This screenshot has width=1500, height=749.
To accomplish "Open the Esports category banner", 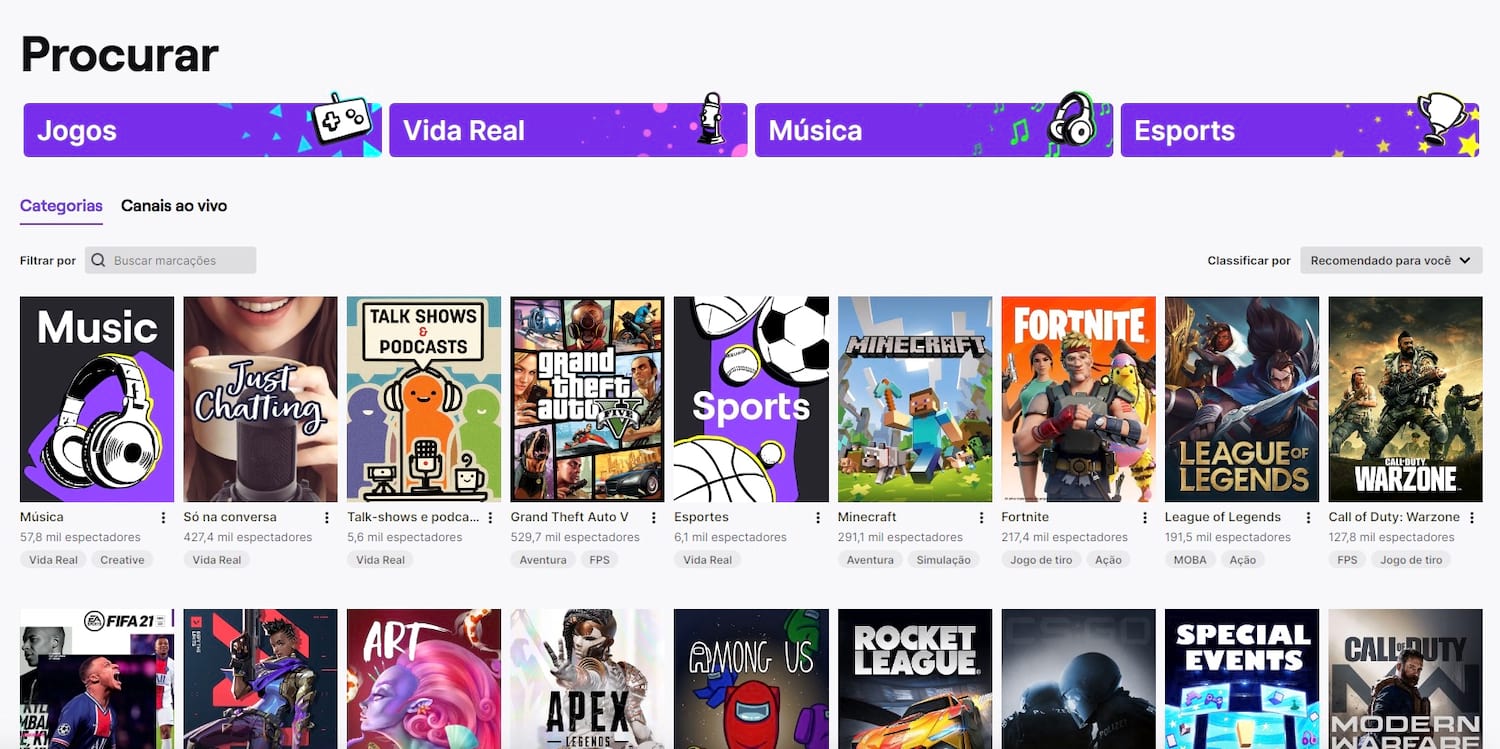I will [1300, 130].
